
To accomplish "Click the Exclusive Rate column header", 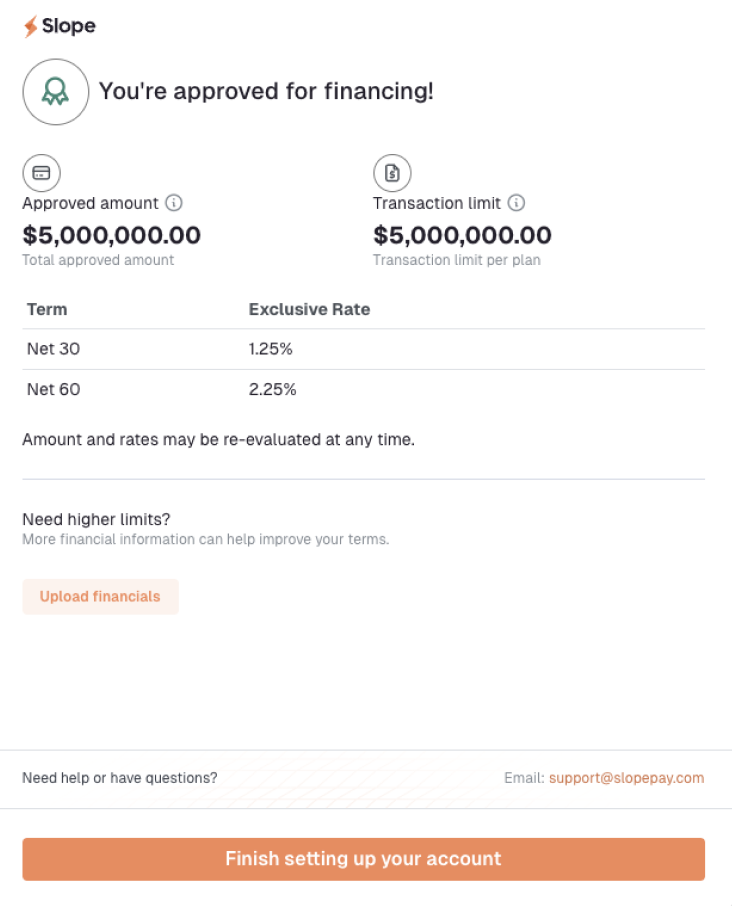I will [309, 309].
